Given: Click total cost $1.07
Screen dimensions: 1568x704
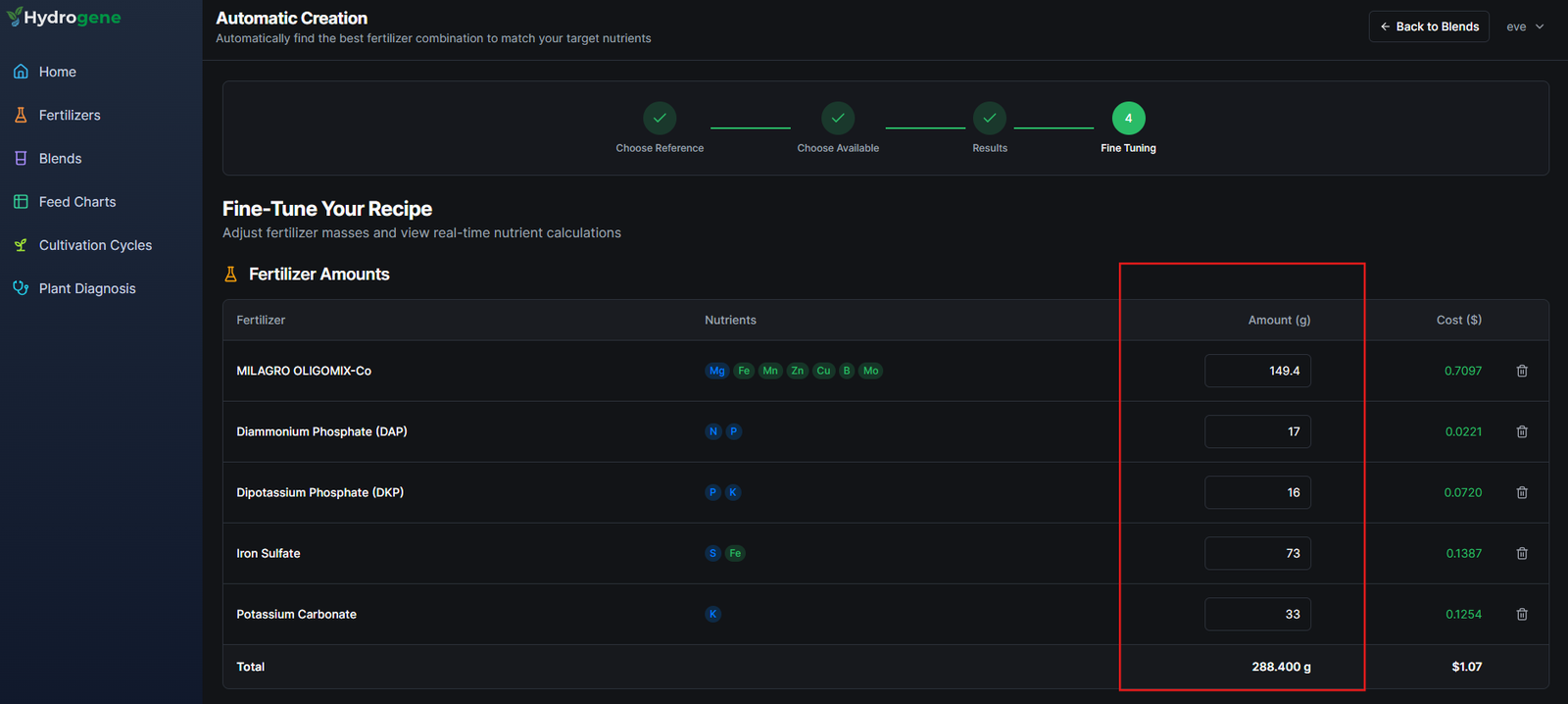Looking at the screenshot, I should pyautogui.click(x=1467, y=667).
